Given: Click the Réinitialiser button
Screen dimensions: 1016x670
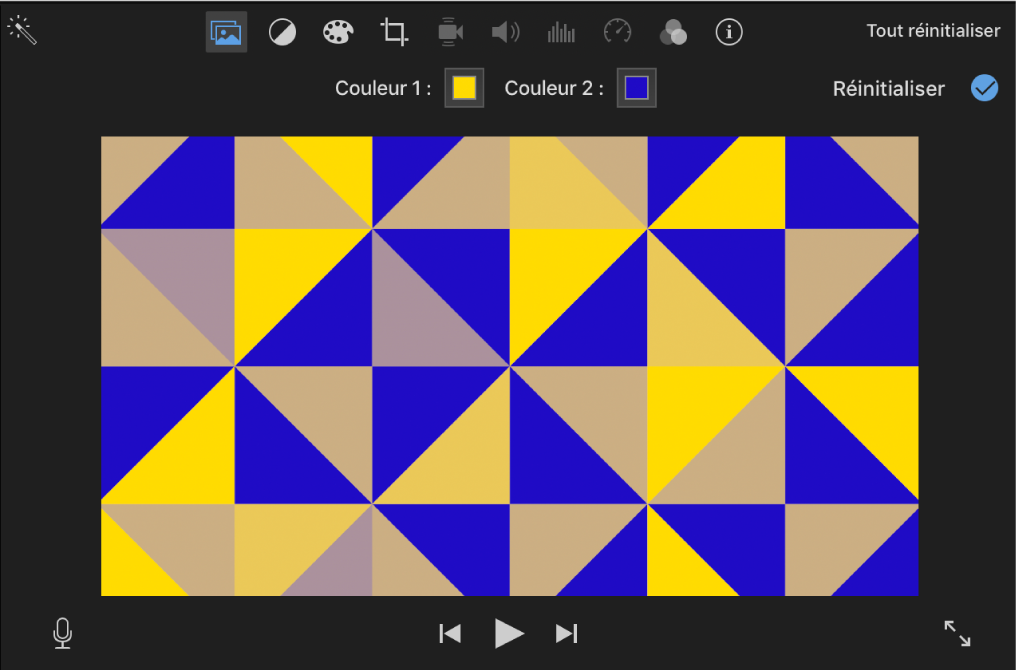Looking at the screenshot, I should [888, 88].
